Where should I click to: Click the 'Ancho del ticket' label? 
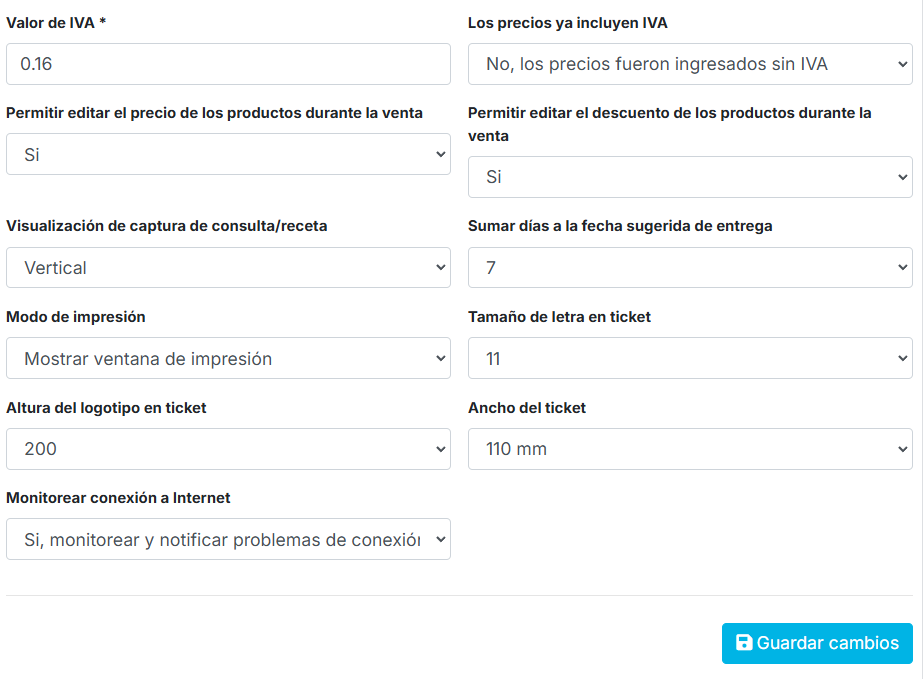point(527,408)
